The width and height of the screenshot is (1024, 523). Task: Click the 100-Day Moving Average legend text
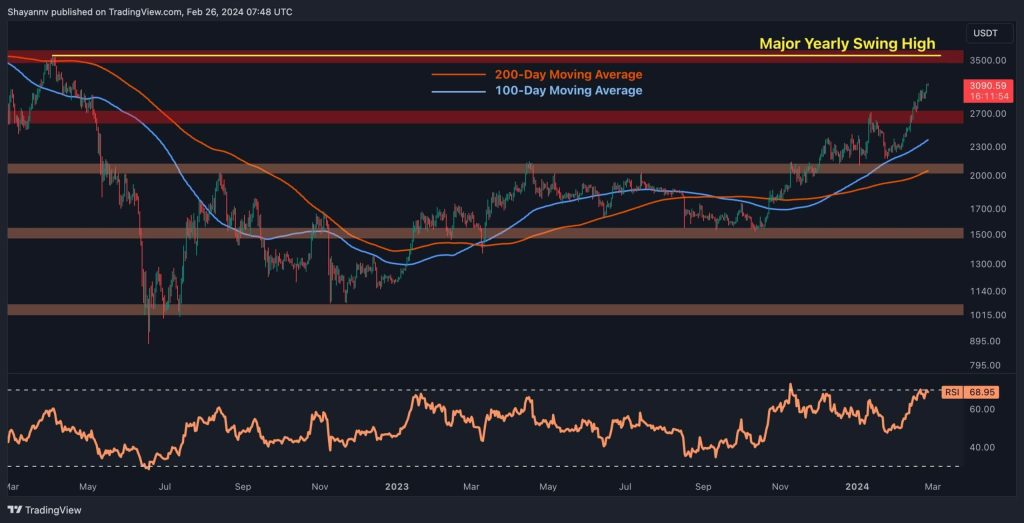pyautogui.click(x=568, y=91)
